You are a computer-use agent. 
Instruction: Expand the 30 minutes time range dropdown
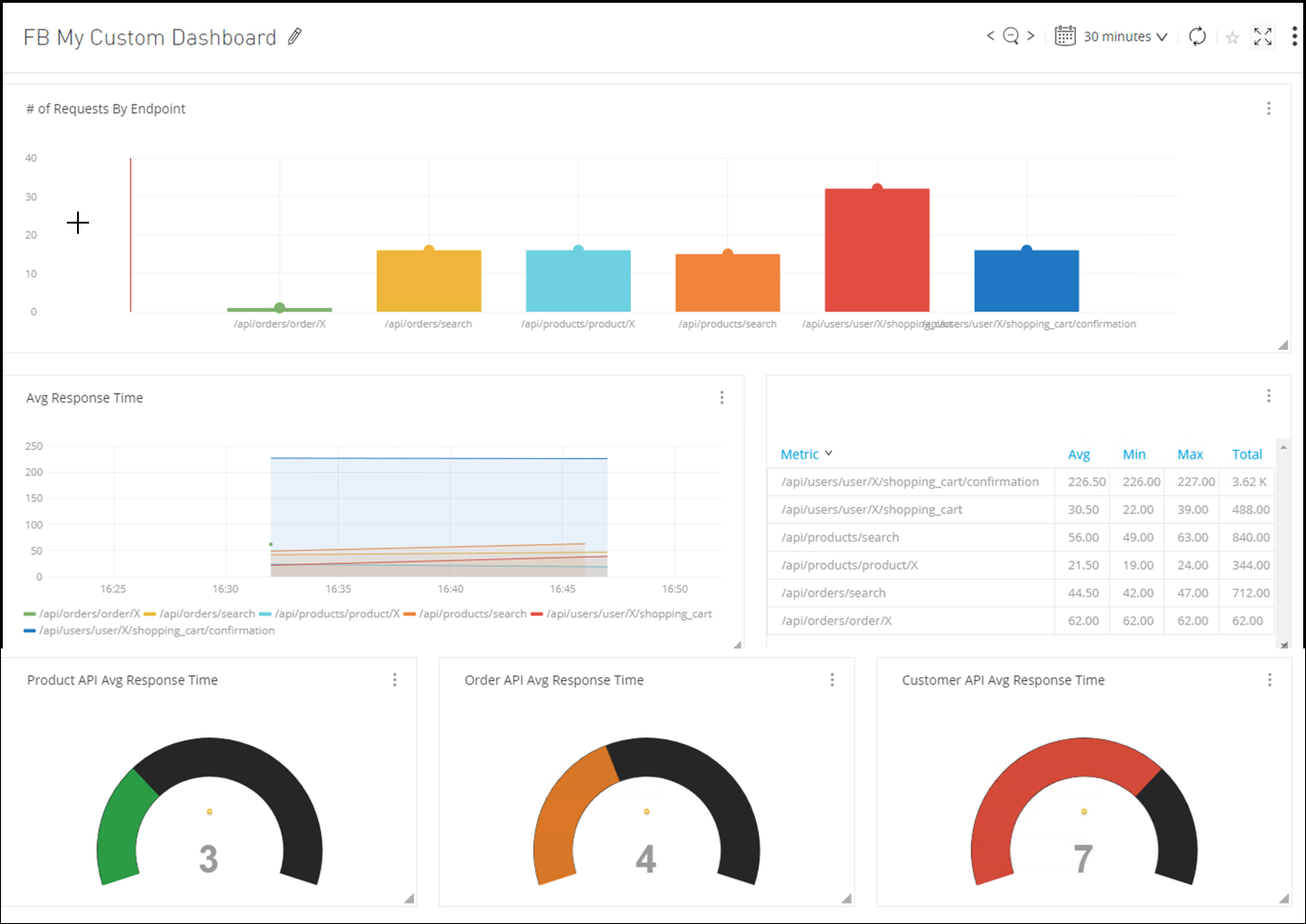(1125, 36)
